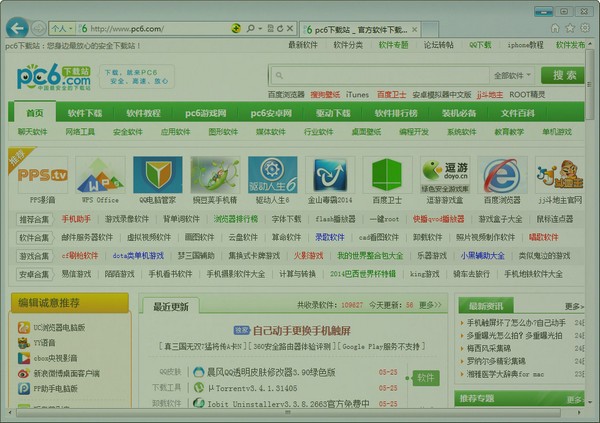Open the 金山毒霸2014 icon

tap(330, 175)
